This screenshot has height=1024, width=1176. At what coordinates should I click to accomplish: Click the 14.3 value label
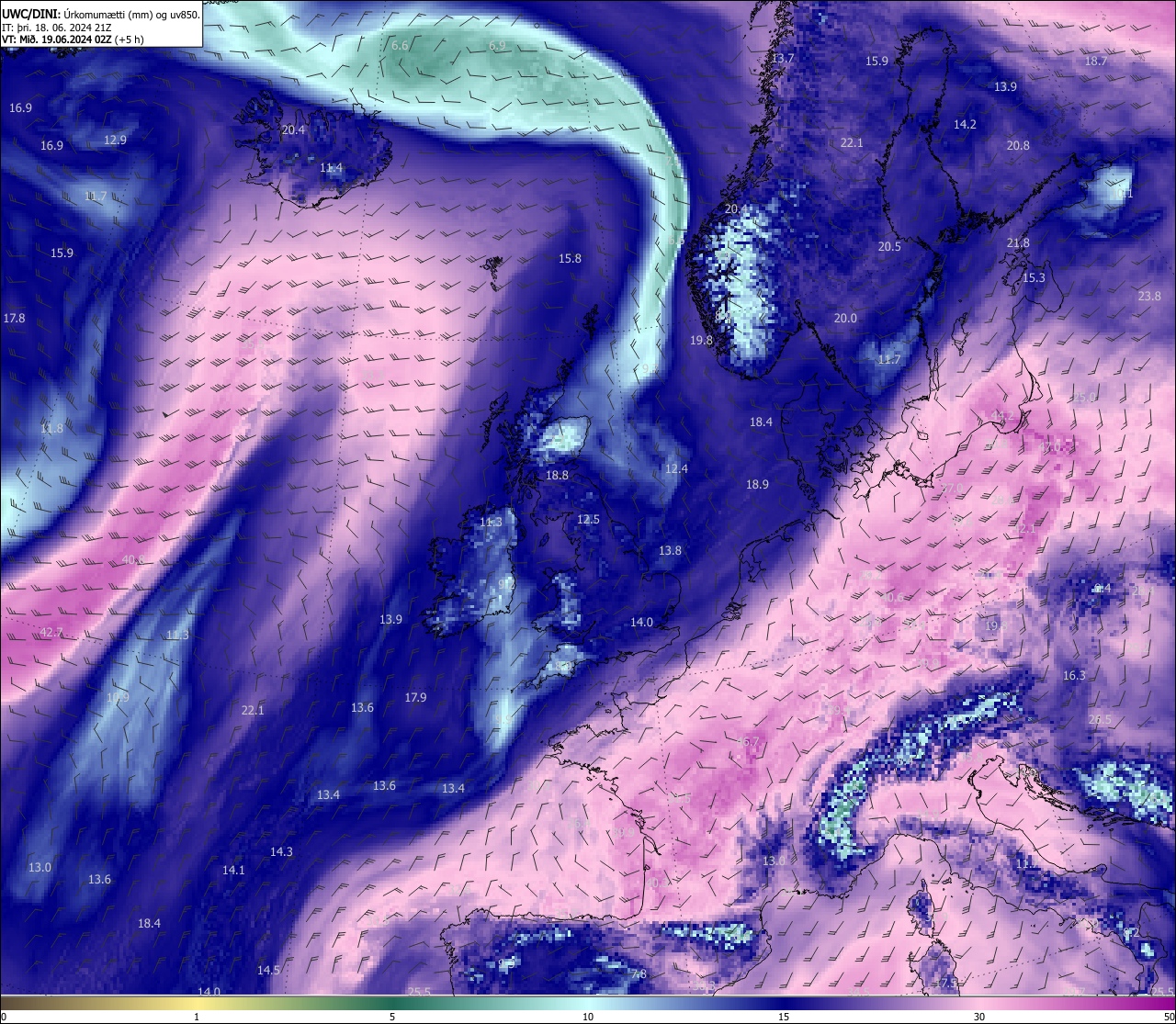[x=281, y=852]
